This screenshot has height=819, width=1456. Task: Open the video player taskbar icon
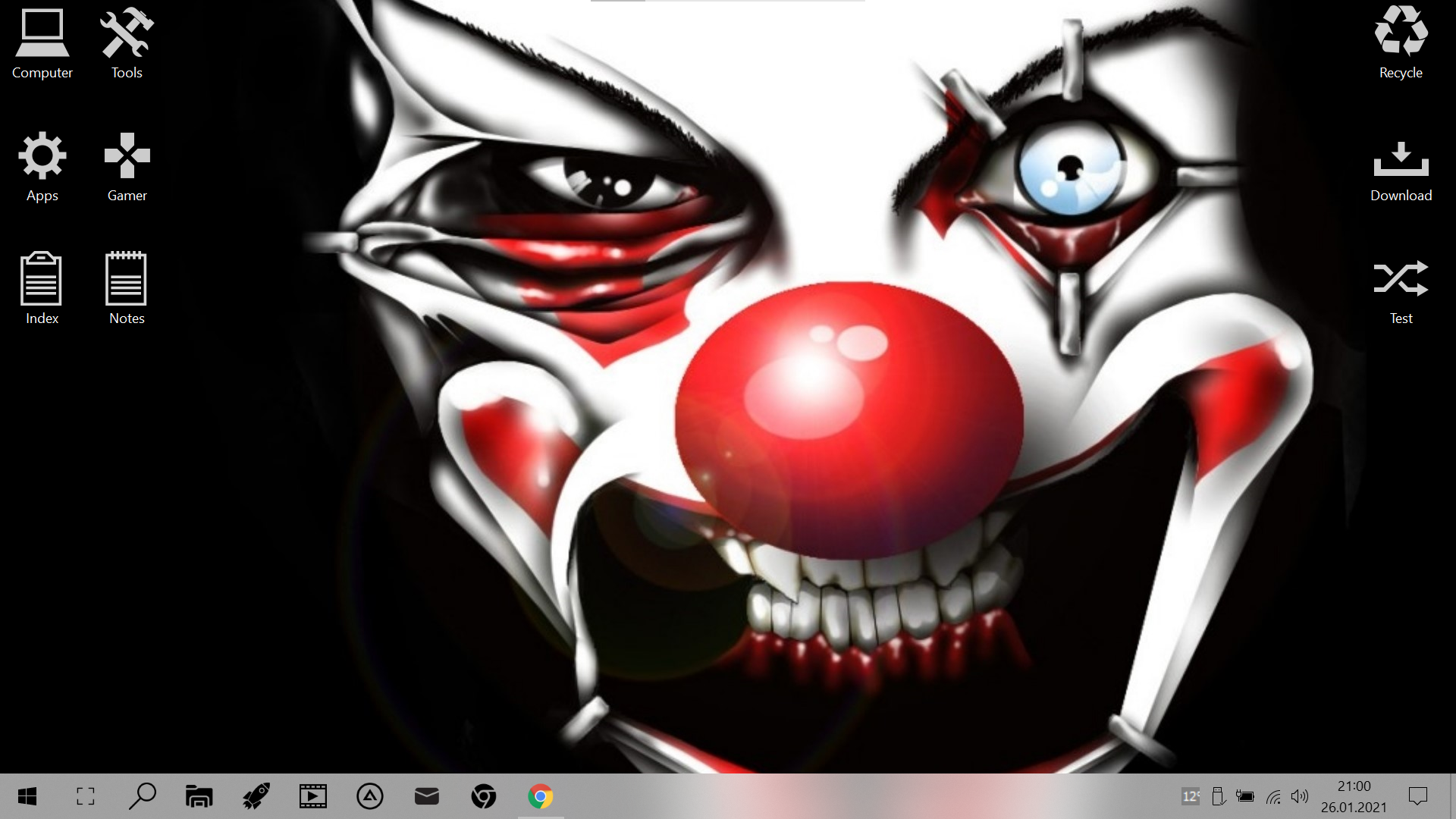312,796
